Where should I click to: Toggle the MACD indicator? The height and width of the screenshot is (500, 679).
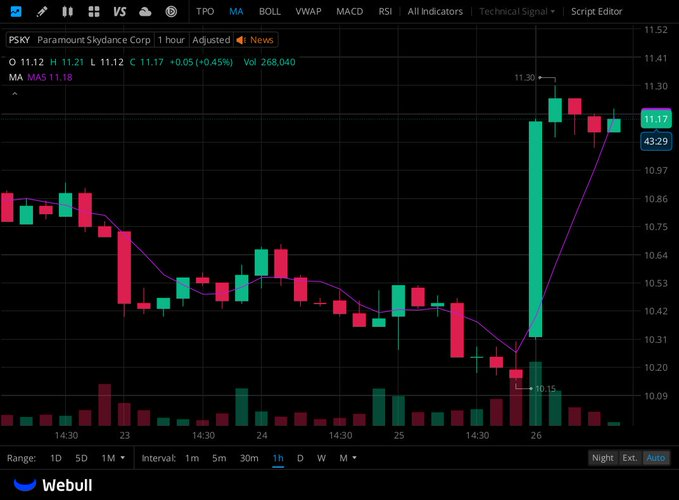point(349,11)
